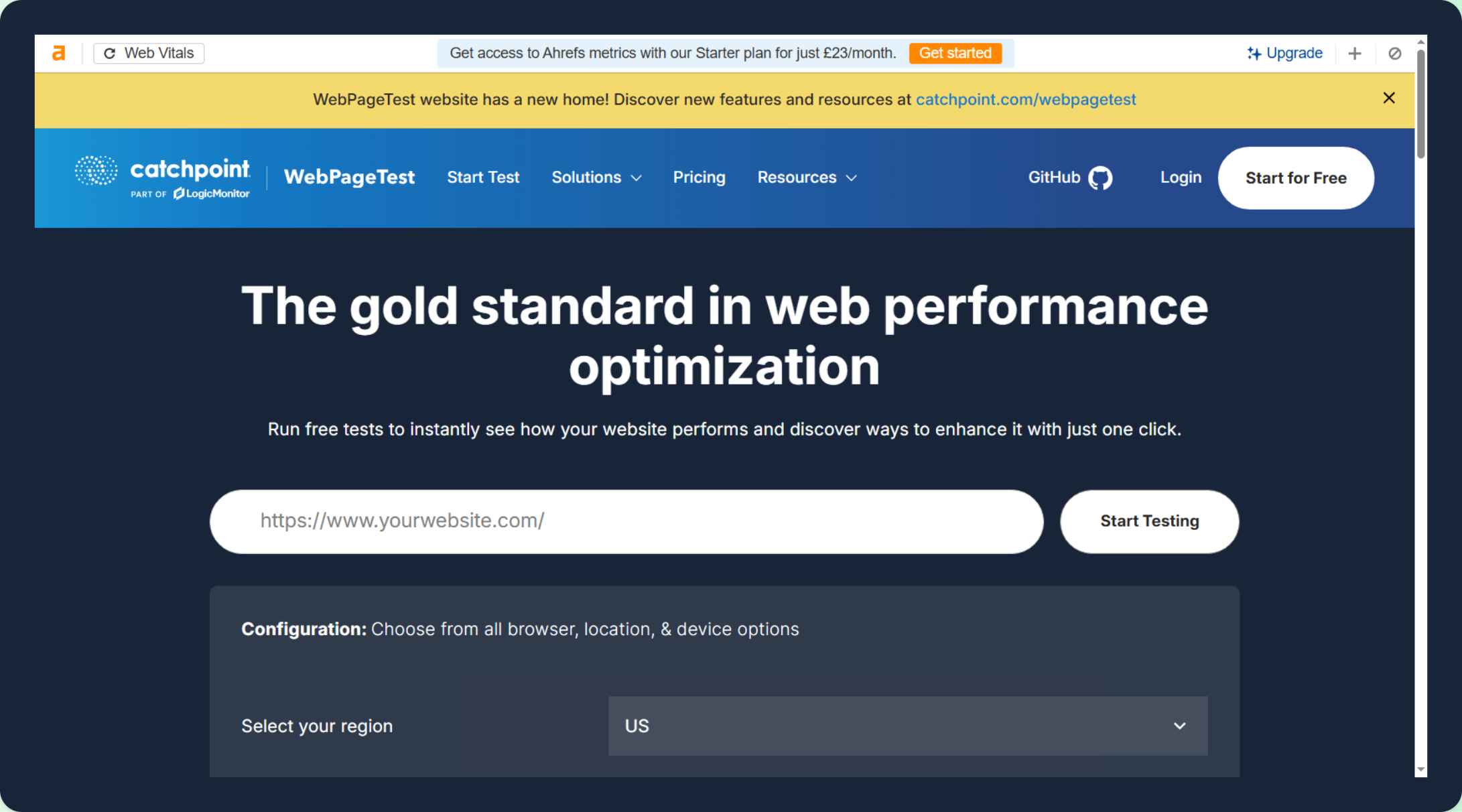The height and width of the screenshot is (812, 1462).
Task: Open GitHub via the octocat icon
Action: click(1100, 178)
